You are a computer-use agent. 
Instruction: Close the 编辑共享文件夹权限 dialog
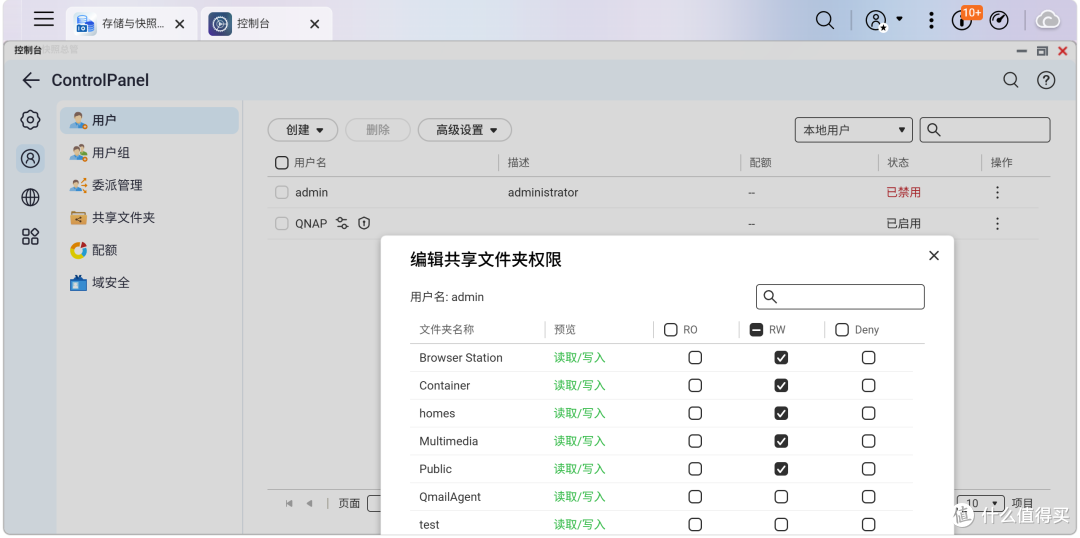[x=934, y=256]
